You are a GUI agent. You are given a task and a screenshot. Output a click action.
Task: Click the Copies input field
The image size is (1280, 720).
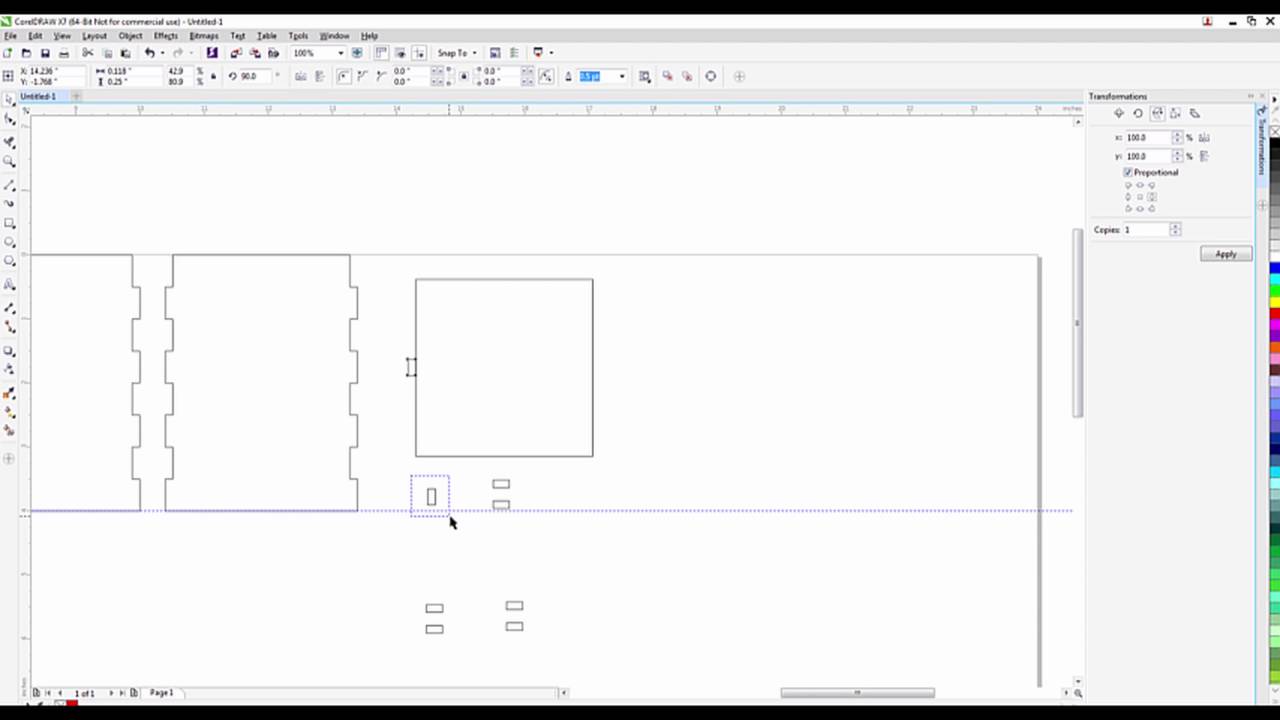tap(1146, 230)
